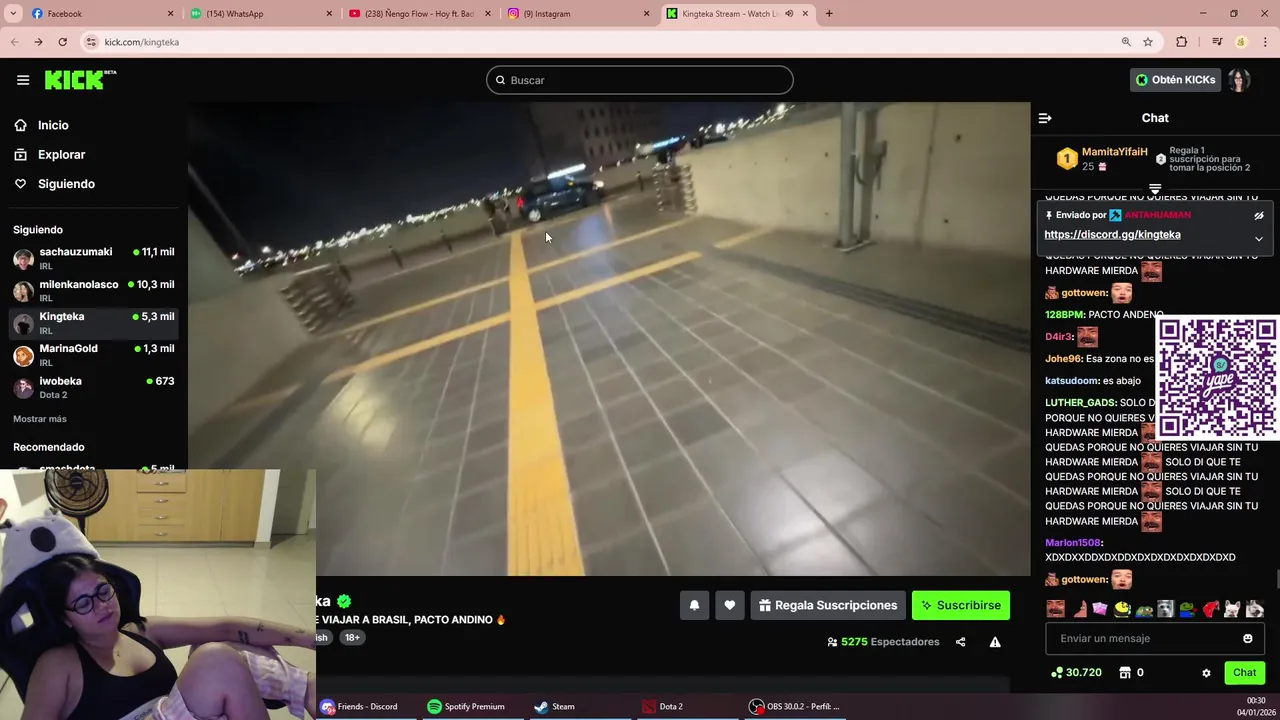Reload the page

click(62, 42)
